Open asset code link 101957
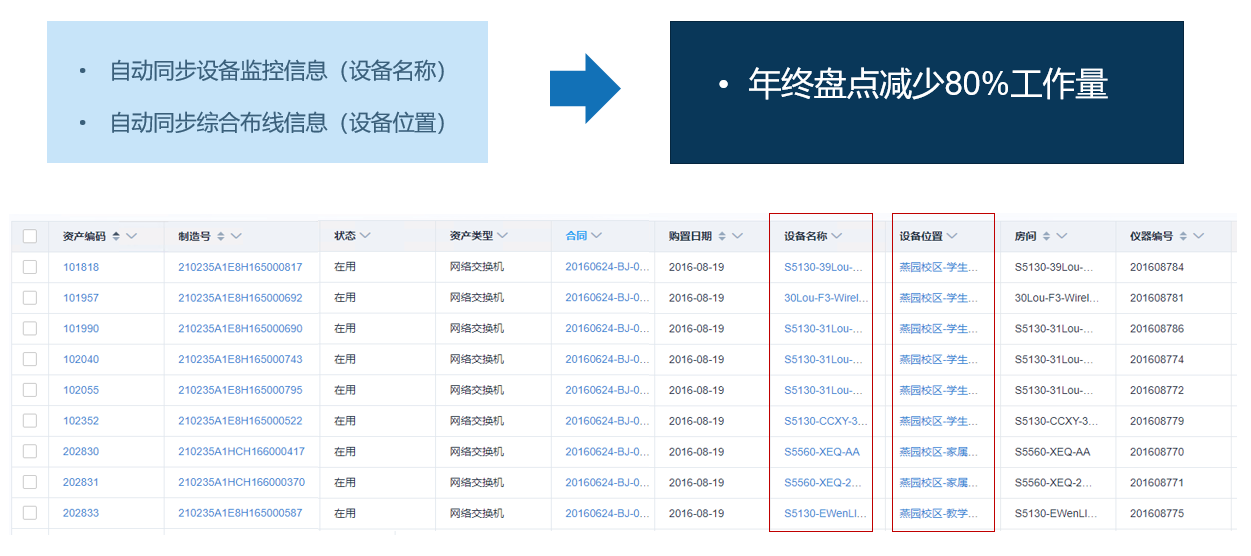Viewport: 1251px width, 556px height. (81, 298)
